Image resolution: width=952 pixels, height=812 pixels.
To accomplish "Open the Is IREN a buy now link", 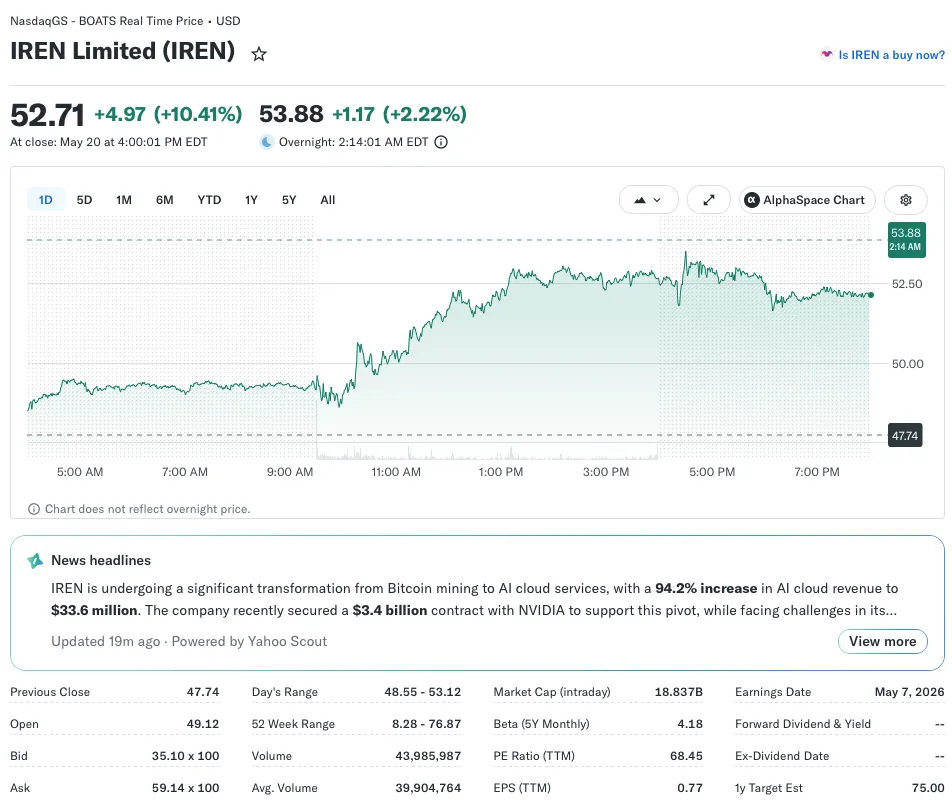I will point(891,55).
